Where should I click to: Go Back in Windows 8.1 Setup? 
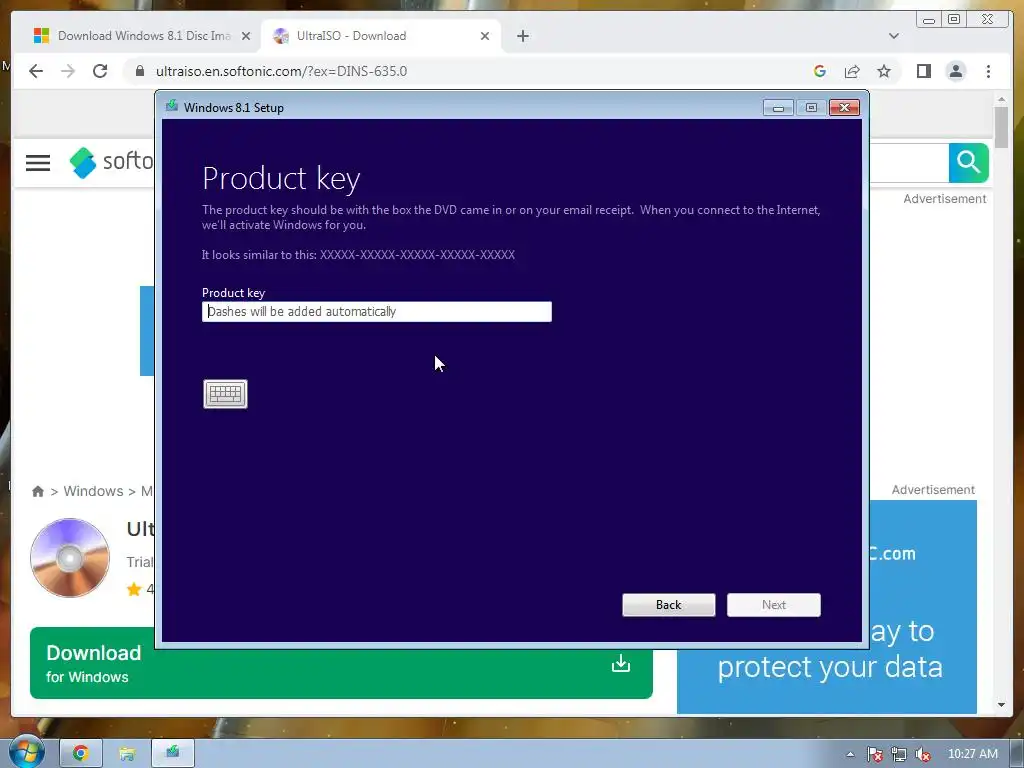(669, 605)
